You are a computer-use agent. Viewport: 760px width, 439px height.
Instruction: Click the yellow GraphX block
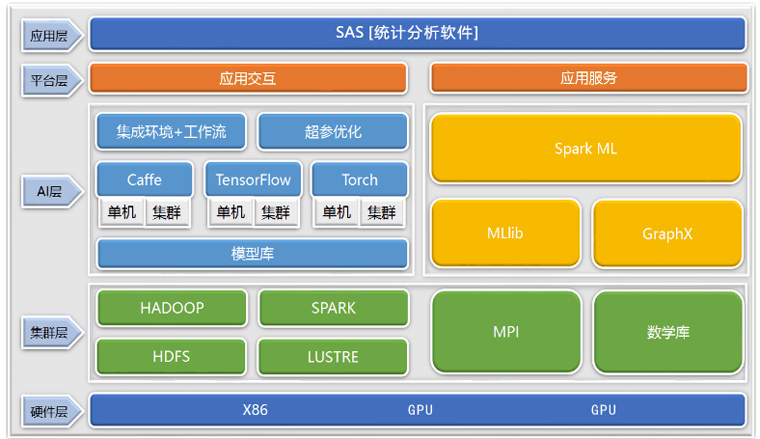coord(667,234)
